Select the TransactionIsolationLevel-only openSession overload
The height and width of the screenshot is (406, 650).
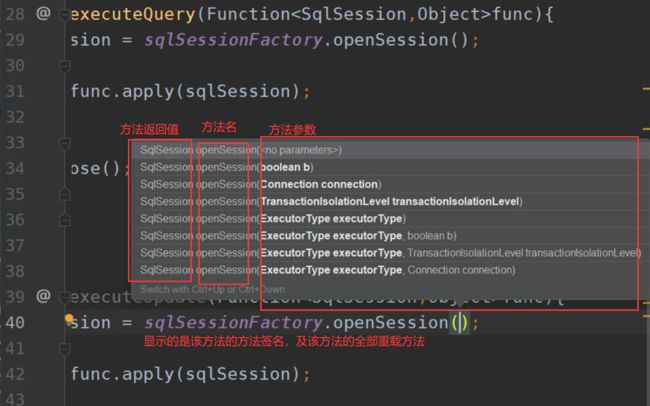(390, 201)
